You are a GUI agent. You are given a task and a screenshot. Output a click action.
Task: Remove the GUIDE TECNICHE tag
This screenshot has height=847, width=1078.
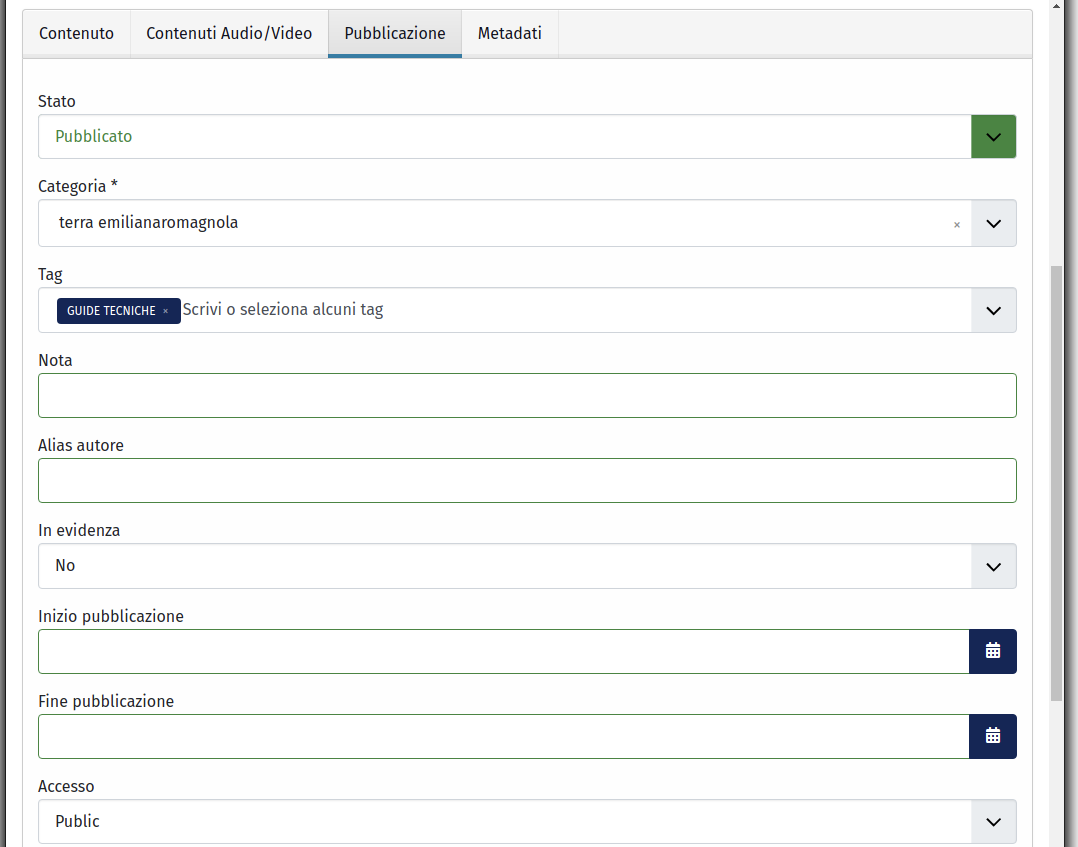(x=166, y=311)
